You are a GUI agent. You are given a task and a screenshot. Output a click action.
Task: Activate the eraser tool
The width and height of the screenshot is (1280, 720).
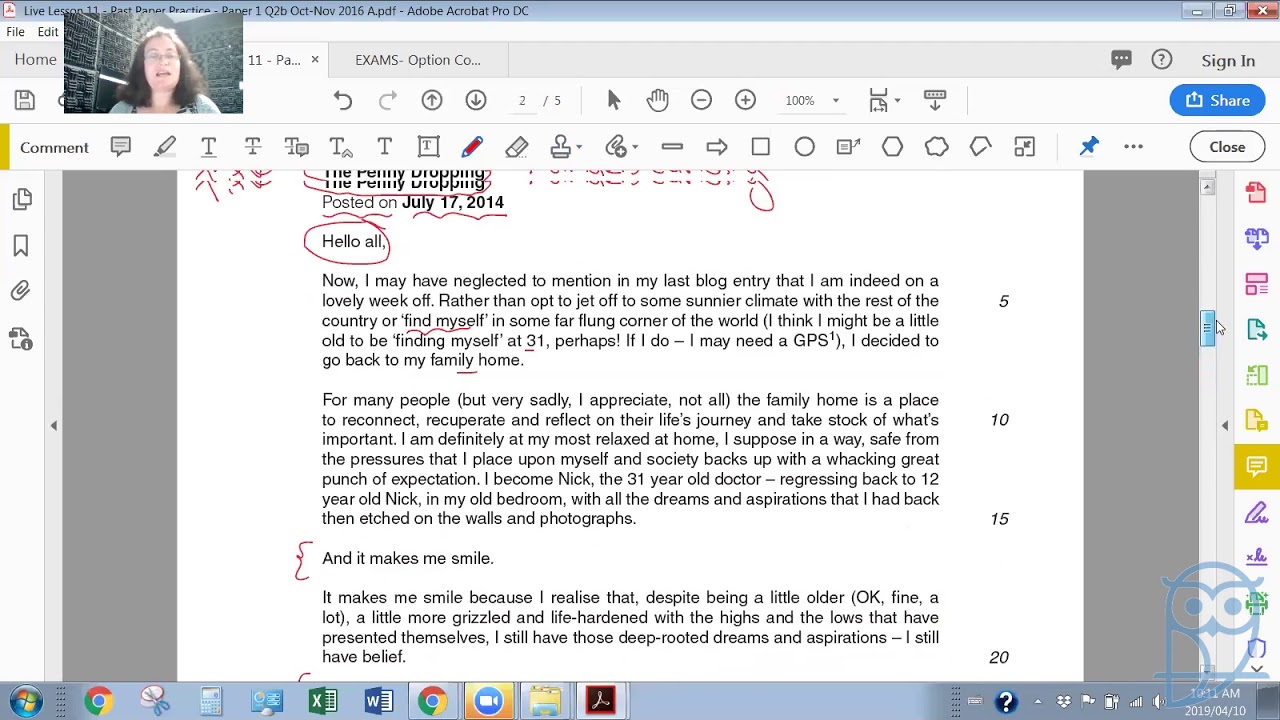click(516, 147)
